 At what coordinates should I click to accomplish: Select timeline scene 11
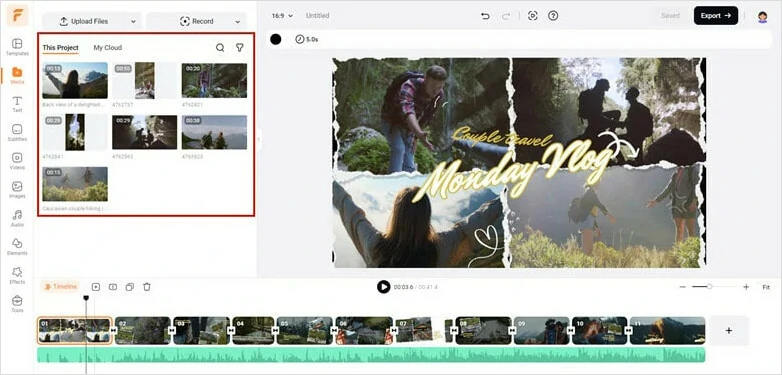point(667,331)
